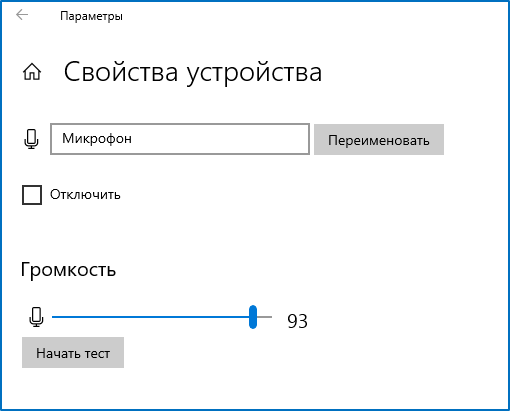
Task: Click the Свойства устройства heading
Action: tap(193, 72)
